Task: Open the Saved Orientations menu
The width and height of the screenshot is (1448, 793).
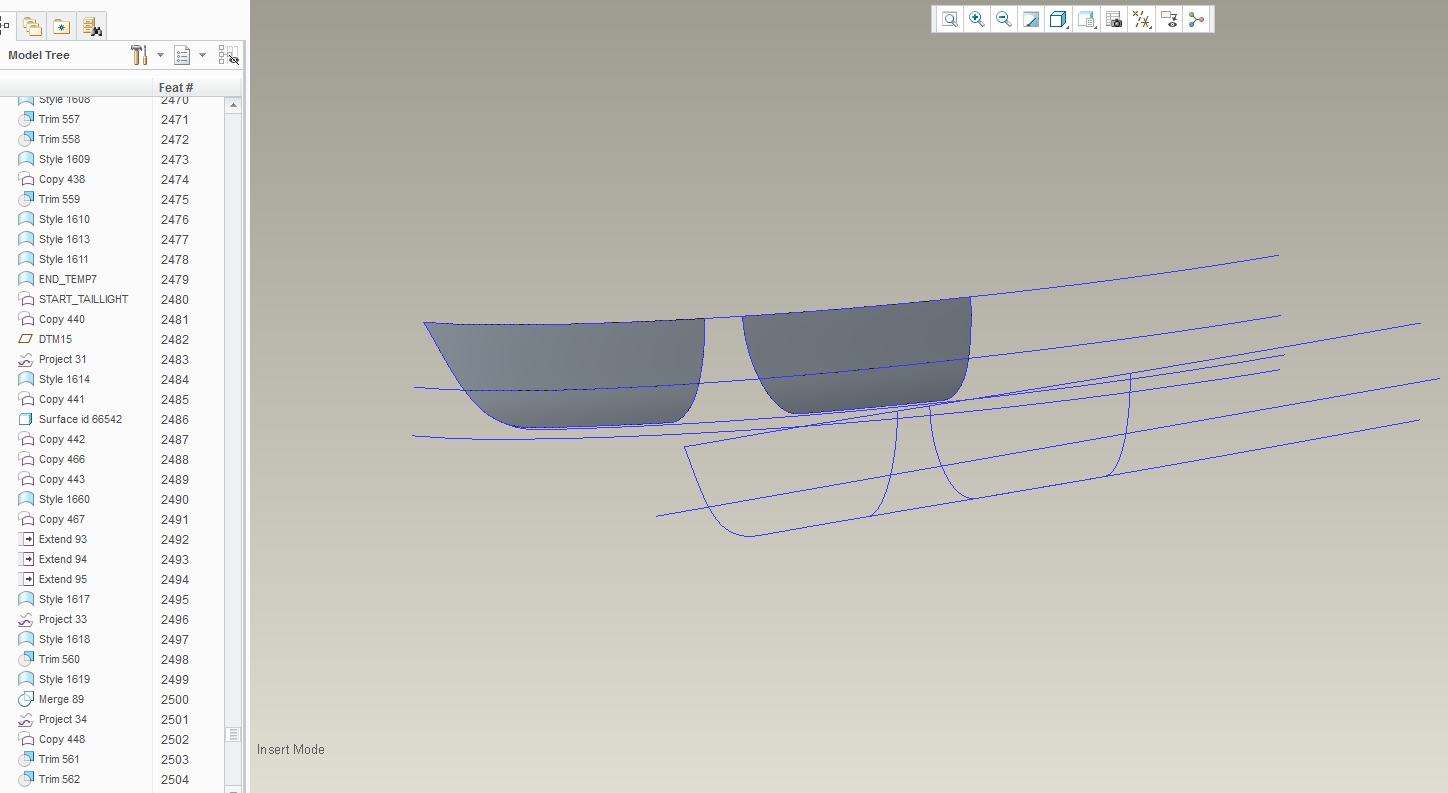Action: click(x=1088, y=19)
